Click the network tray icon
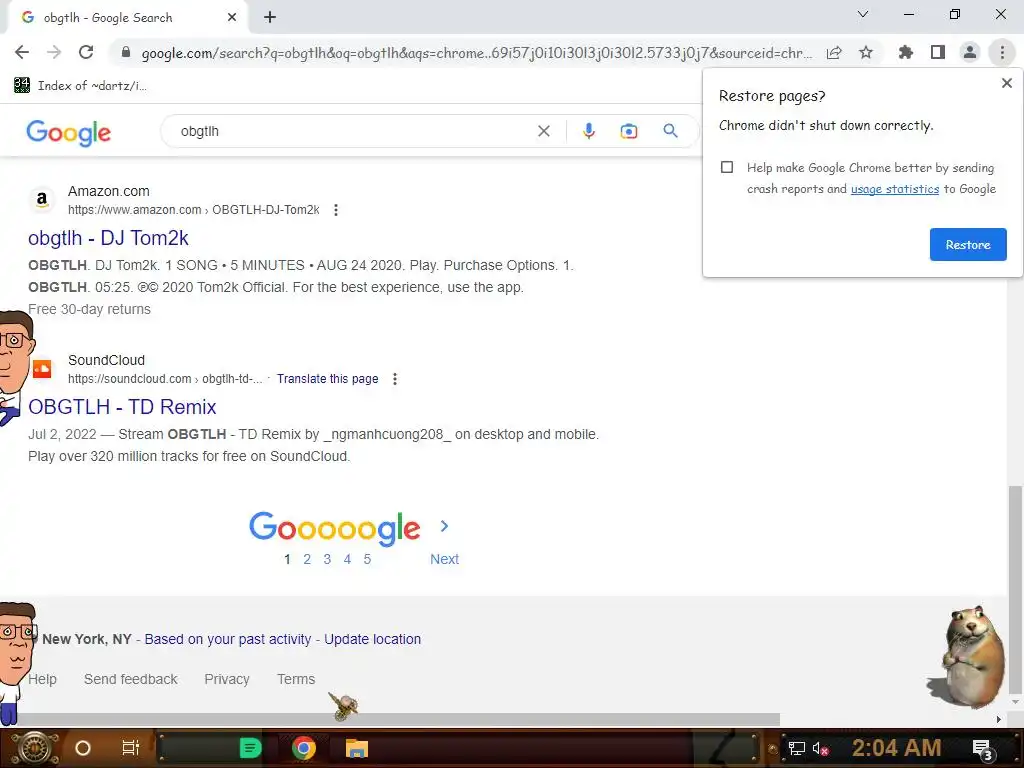Image resolution: width=1024 pixels, height=768 pixels. 796,749
